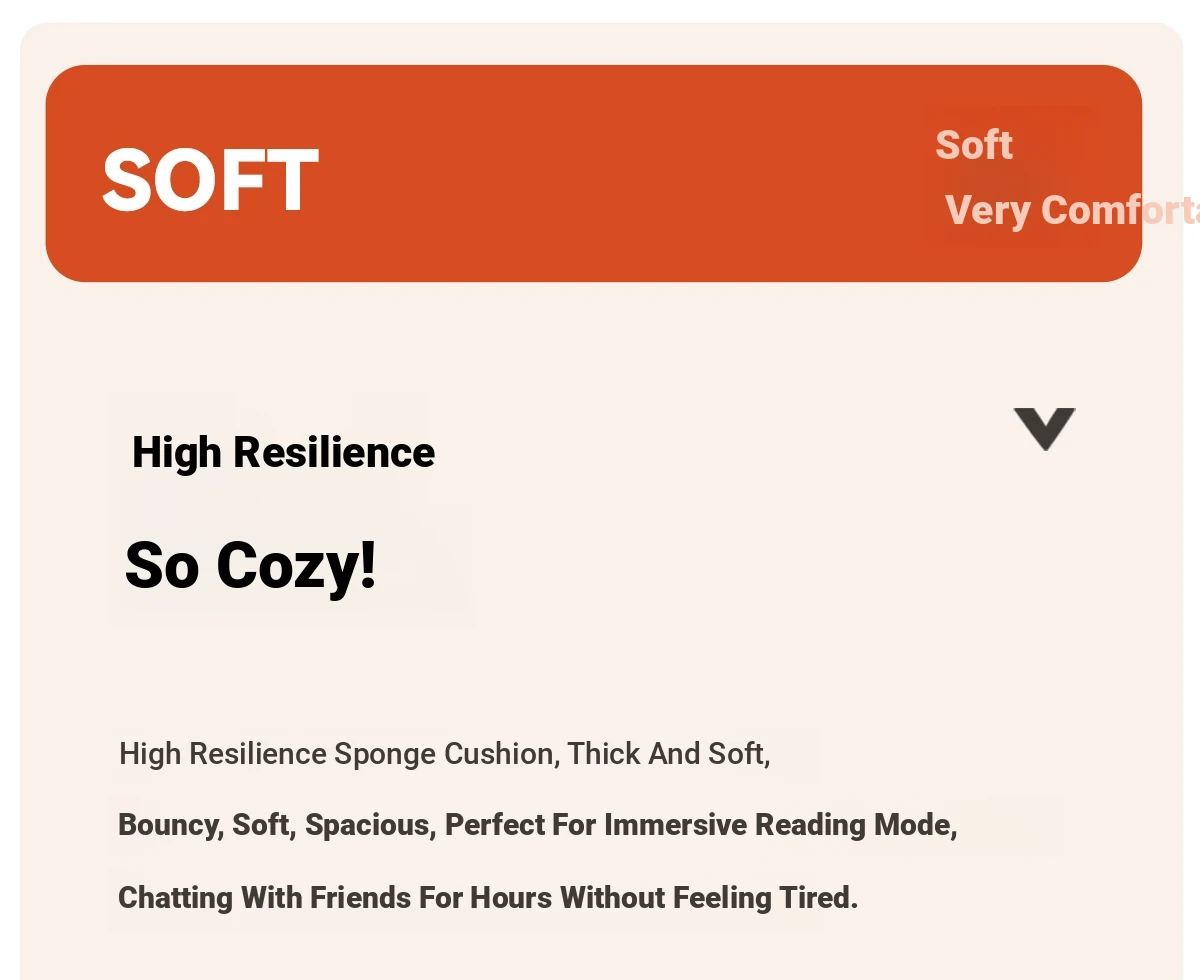
Task: Click the "Thick And Soft" phrase
Action: [x=668, y=753]
